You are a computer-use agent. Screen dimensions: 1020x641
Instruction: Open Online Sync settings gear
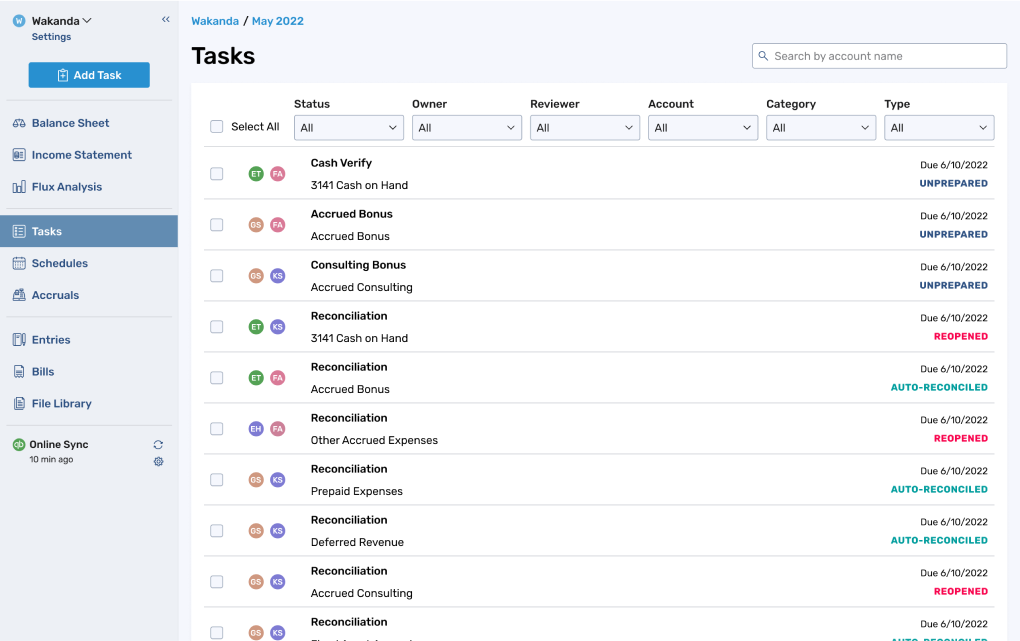point(158,462)
